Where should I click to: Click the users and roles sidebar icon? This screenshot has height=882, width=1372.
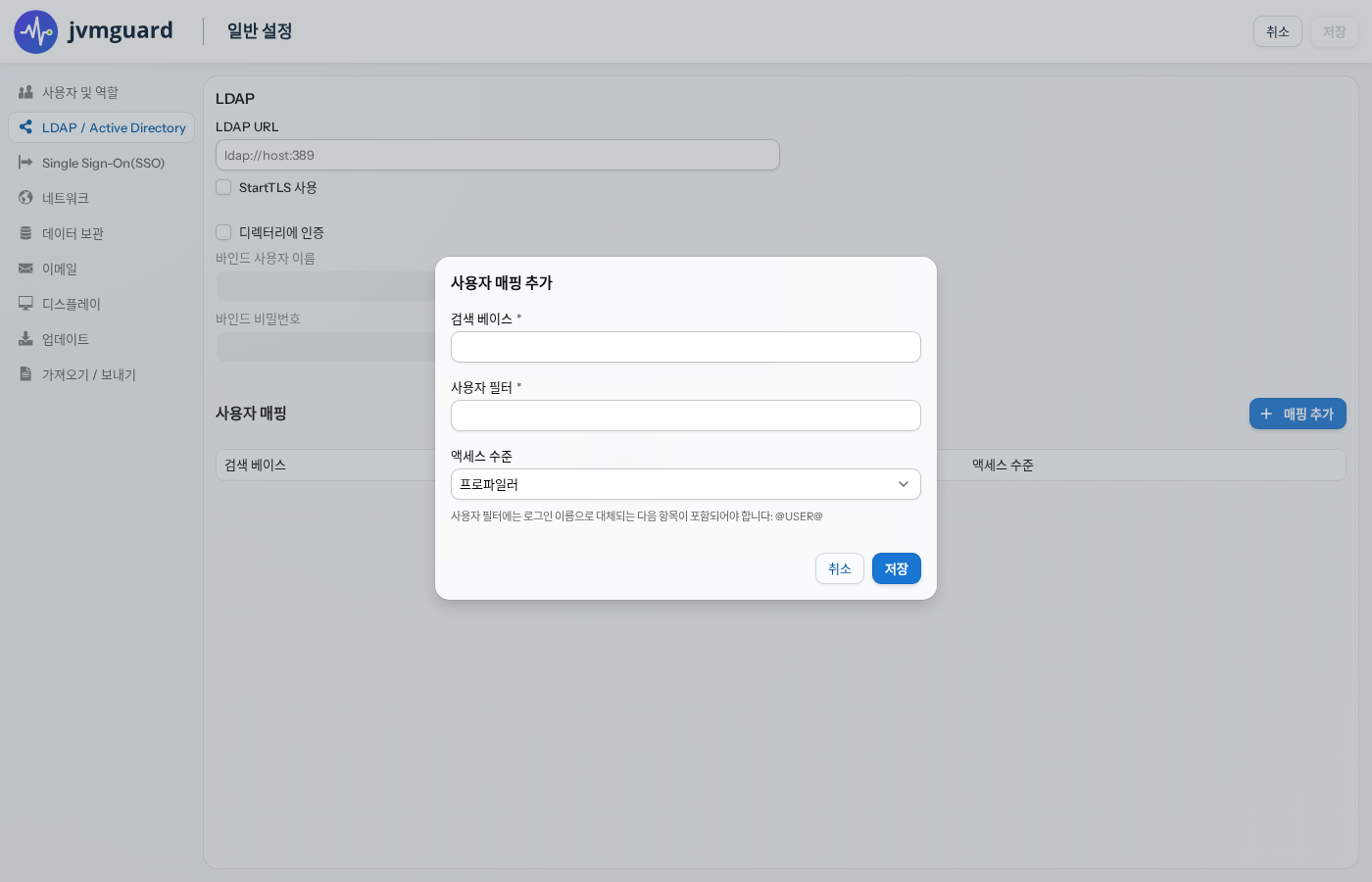tap(25, 92)
